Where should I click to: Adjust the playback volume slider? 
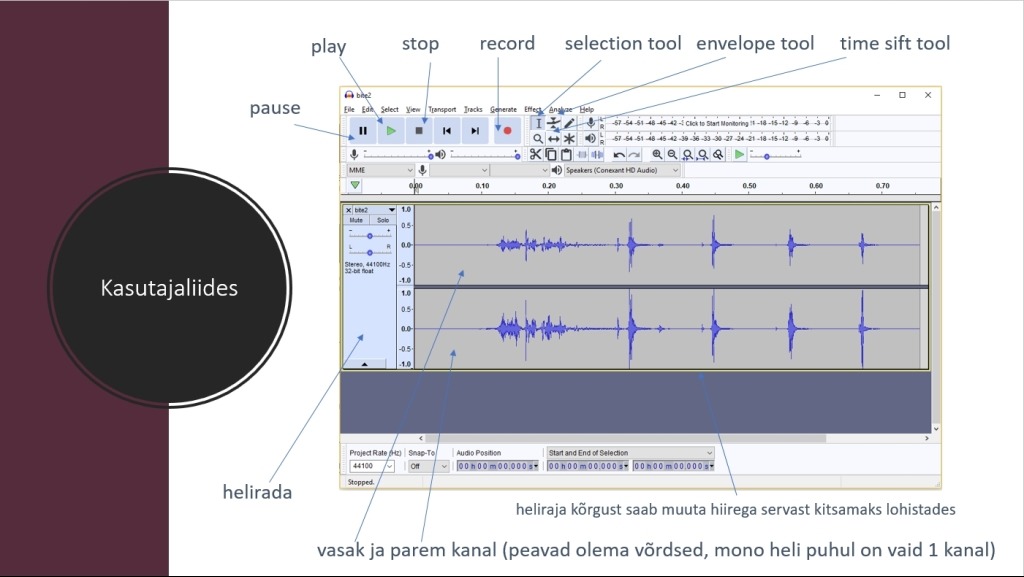485,155
